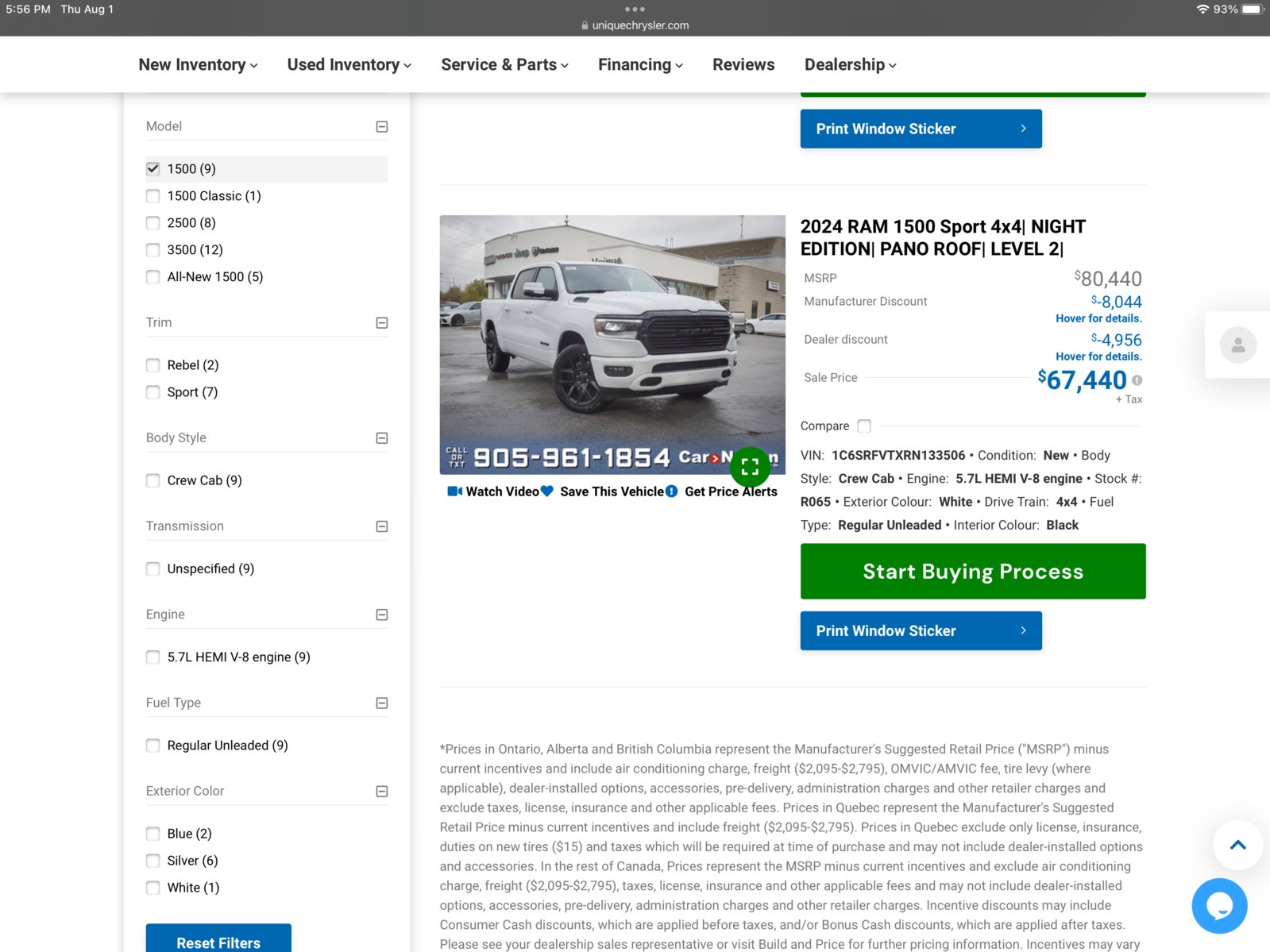1270x952 pixels.
Task: Click the uniquechrysler.com address bar
Action: point(635,25)
